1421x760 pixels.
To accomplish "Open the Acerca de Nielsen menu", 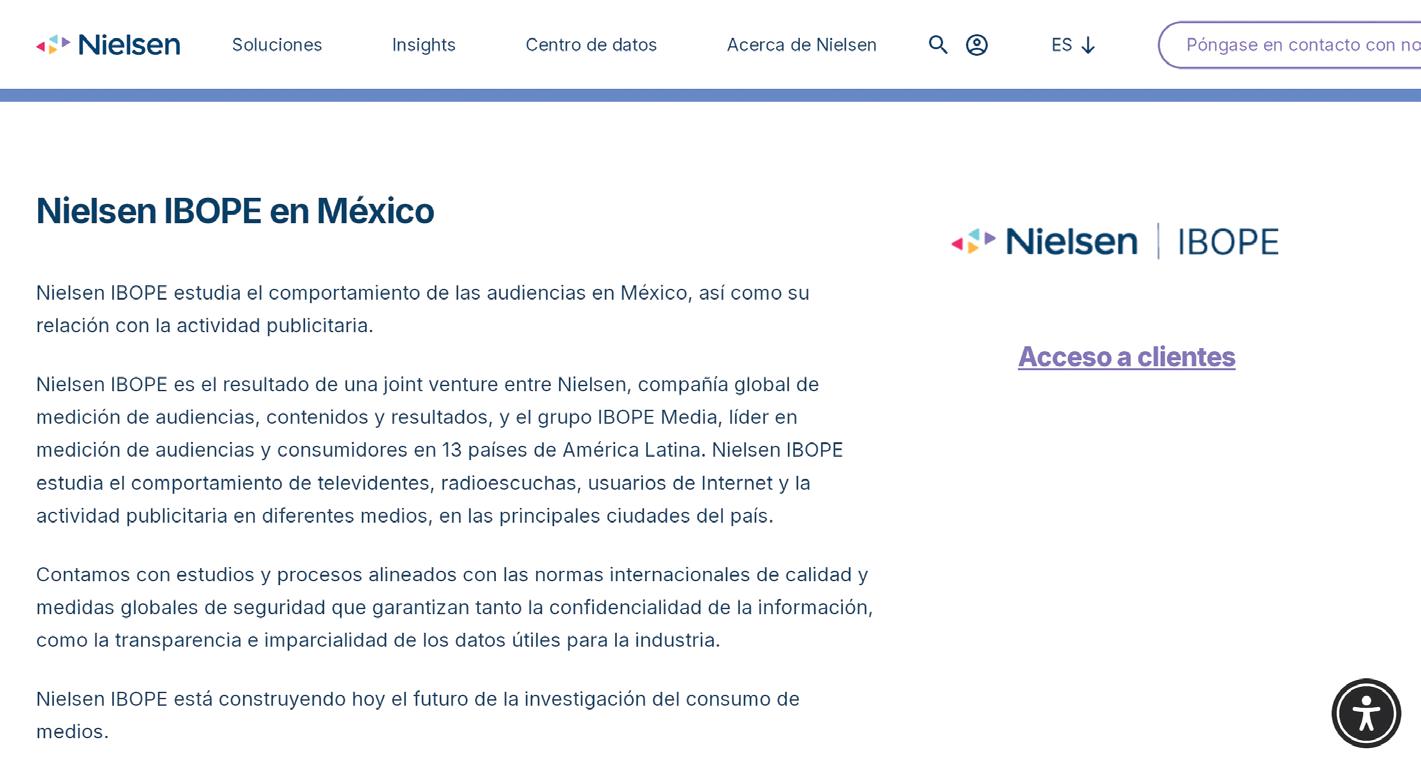I will pyautogui.click(x=802, y=45).
